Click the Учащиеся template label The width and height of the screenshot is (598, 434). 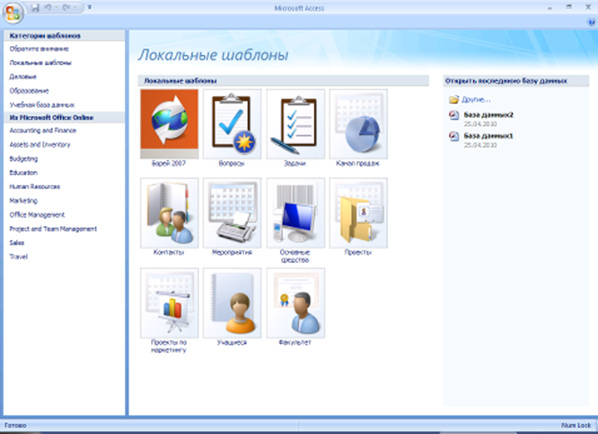pyautogui.click(x=232, y=342)
